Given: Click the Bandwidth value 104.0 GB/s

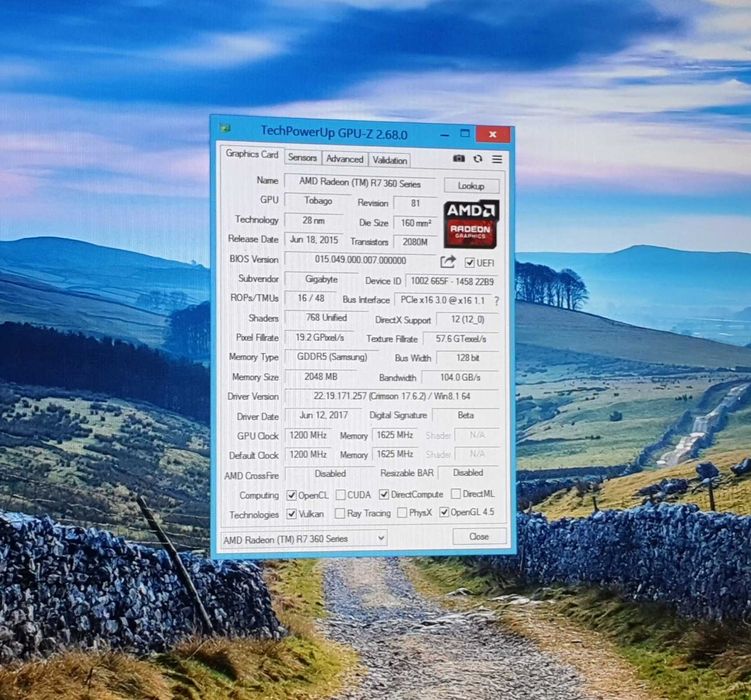Looking at the screenshot, I should click(x=460, y=378).
